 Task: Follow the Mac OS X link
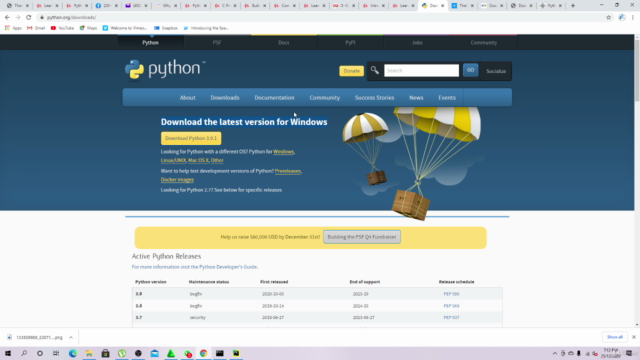[x=198, y=160]
